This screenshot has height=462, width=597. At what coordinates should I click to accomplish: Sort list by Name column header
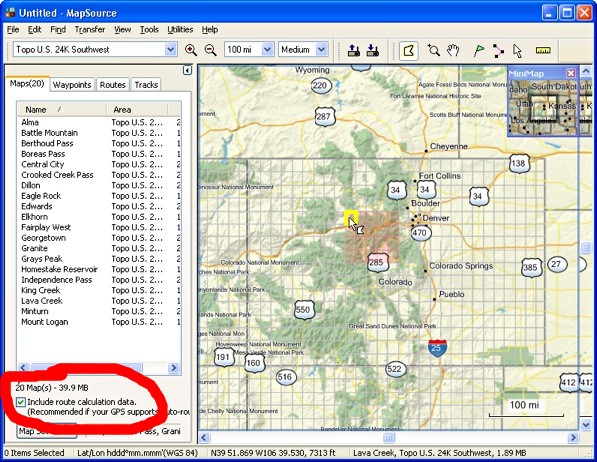61,110
